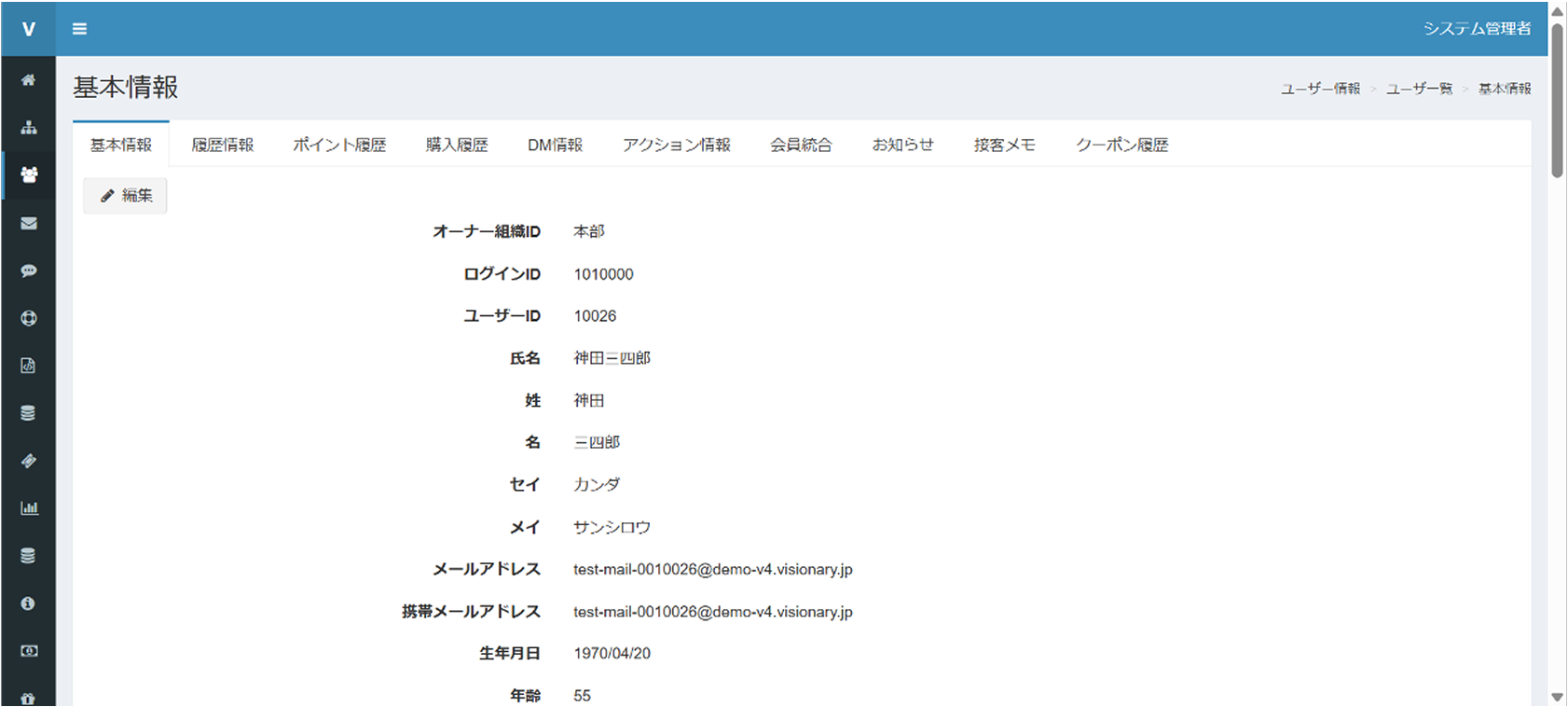Toggle the hamburger menu in top bar
The image size is (1568, 707).
[x=80, y=29]
